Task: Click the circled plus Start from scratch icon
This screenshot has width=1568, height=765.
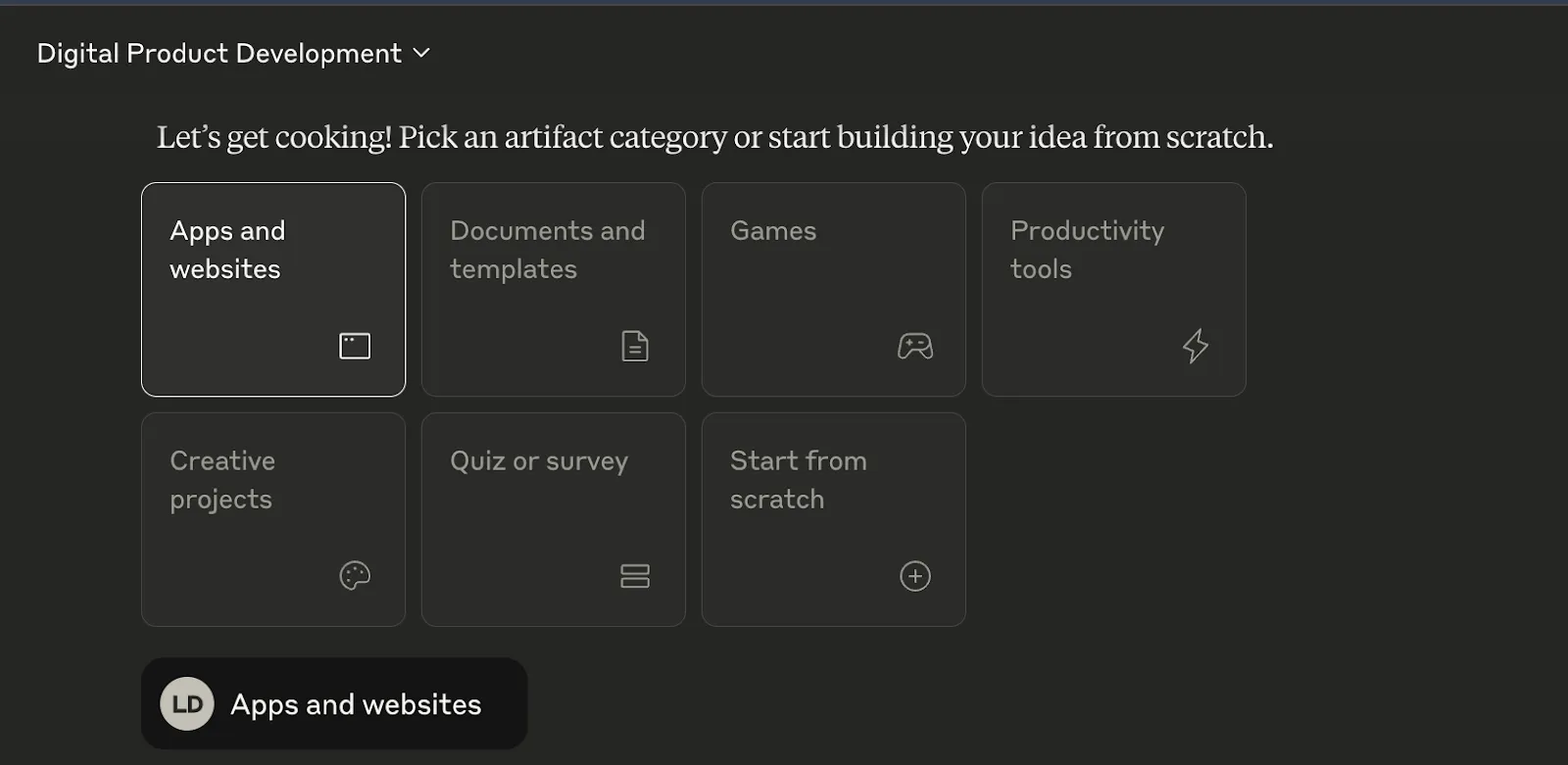Action: (x=915, y=576)
